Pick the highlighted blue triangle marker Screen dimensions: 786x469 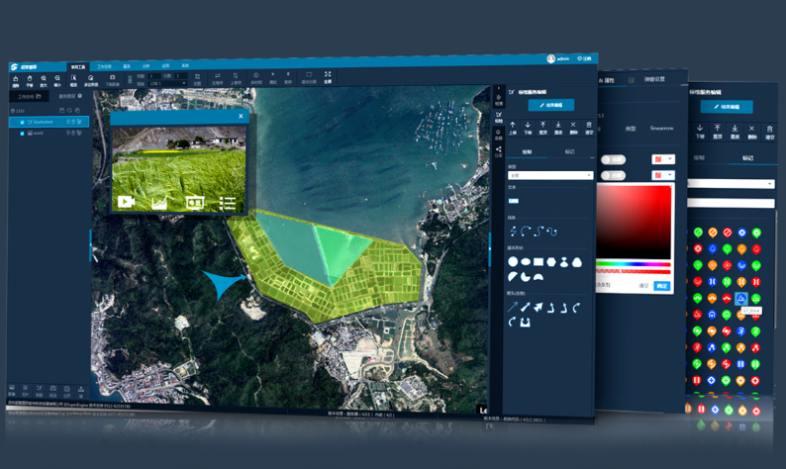pos(741,299)
